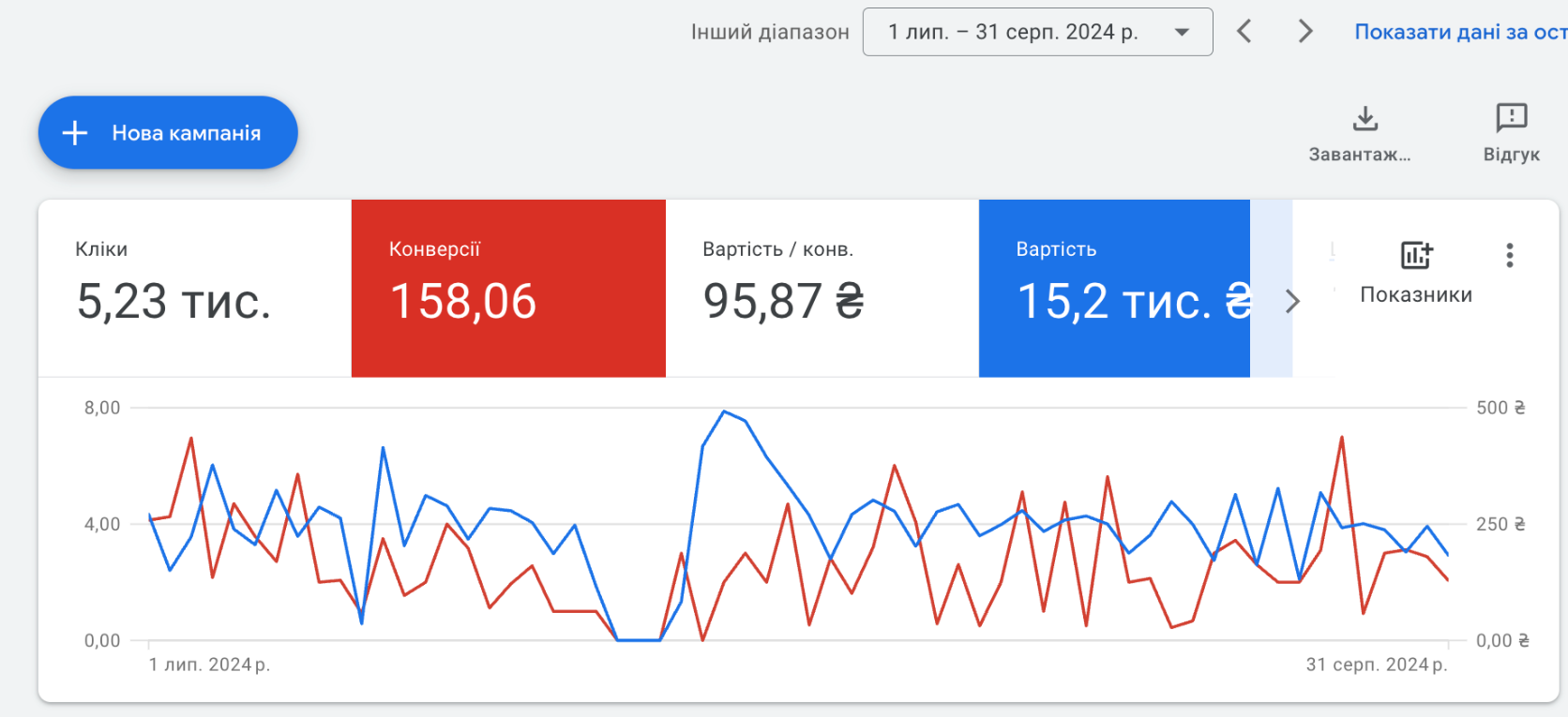Go to previous date range arrow

(x=1244, y=31)
